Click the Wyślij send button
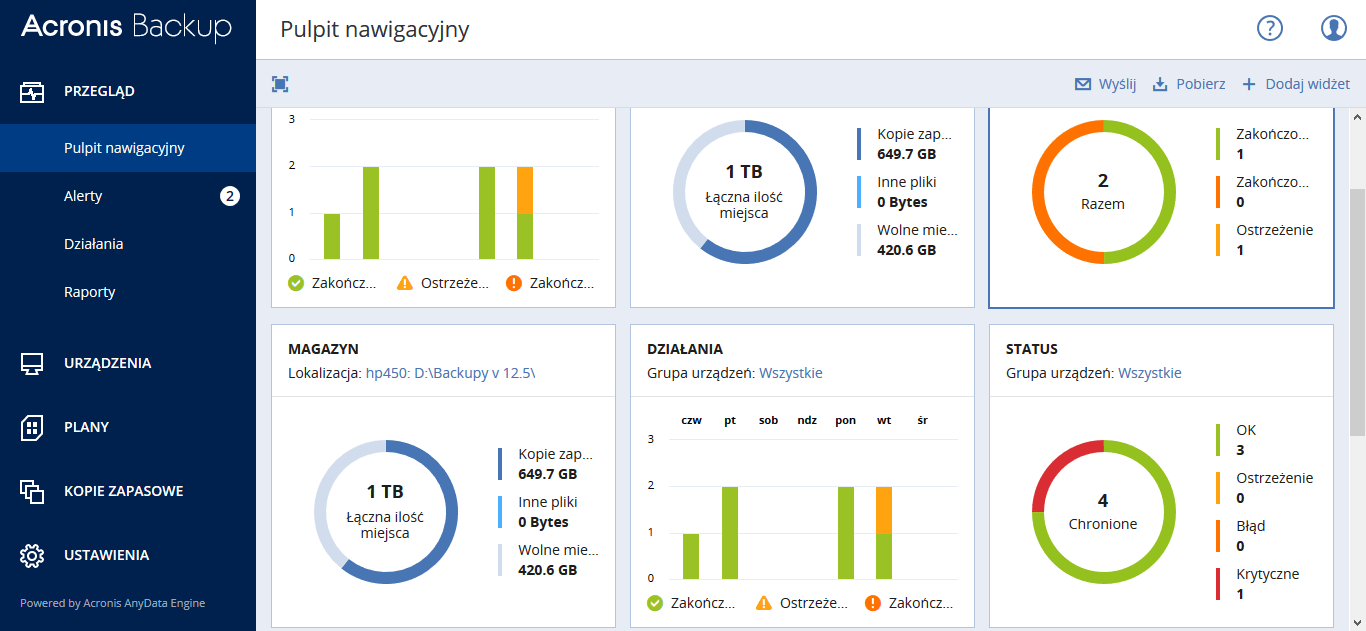 click(1105, 84)
